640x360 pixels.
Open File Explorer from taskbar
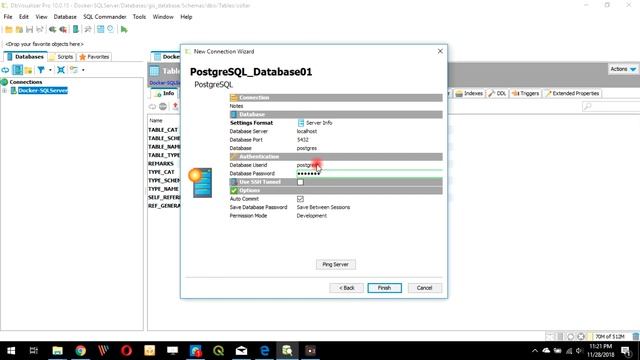click(x=58, y=351)
